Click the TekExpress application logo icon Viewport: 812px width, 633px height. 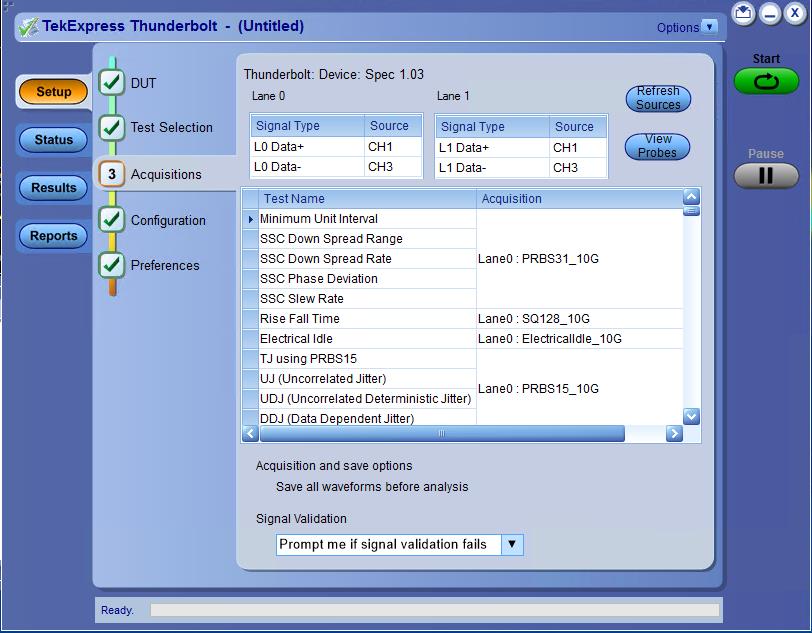28,27
